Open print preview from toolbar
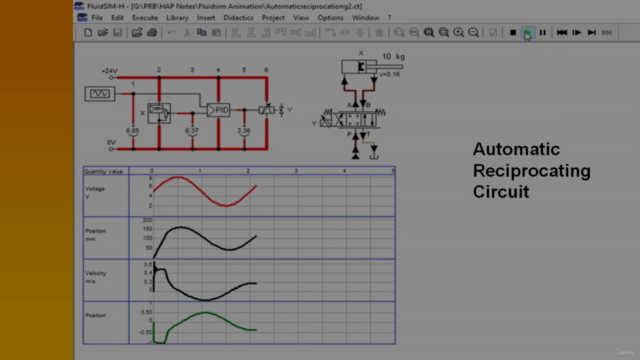 point(137,33)
